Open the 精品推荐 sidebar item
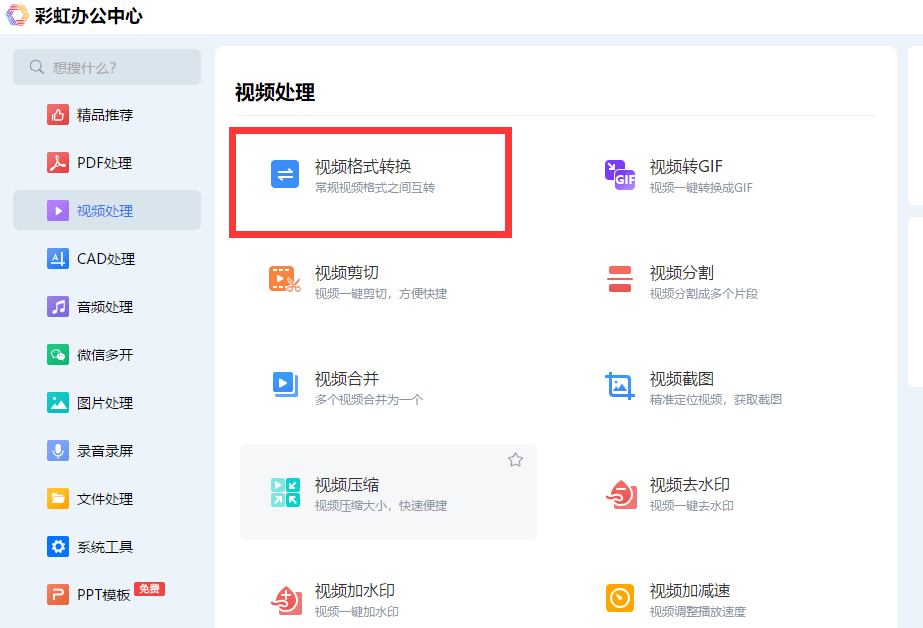923x628 pixels. pos(107,115)
